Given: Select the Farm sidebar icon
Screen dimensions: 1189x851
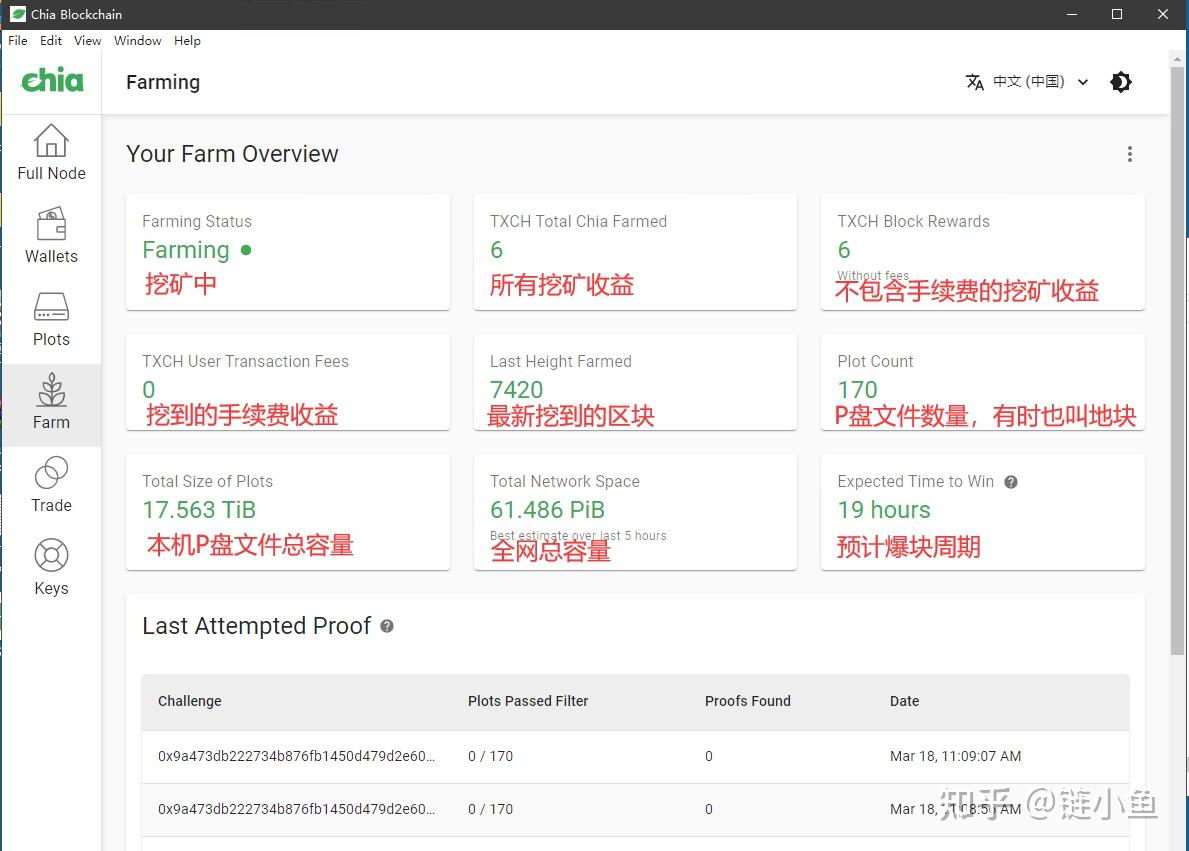Looking at the screenshot, I should (51, 401).
